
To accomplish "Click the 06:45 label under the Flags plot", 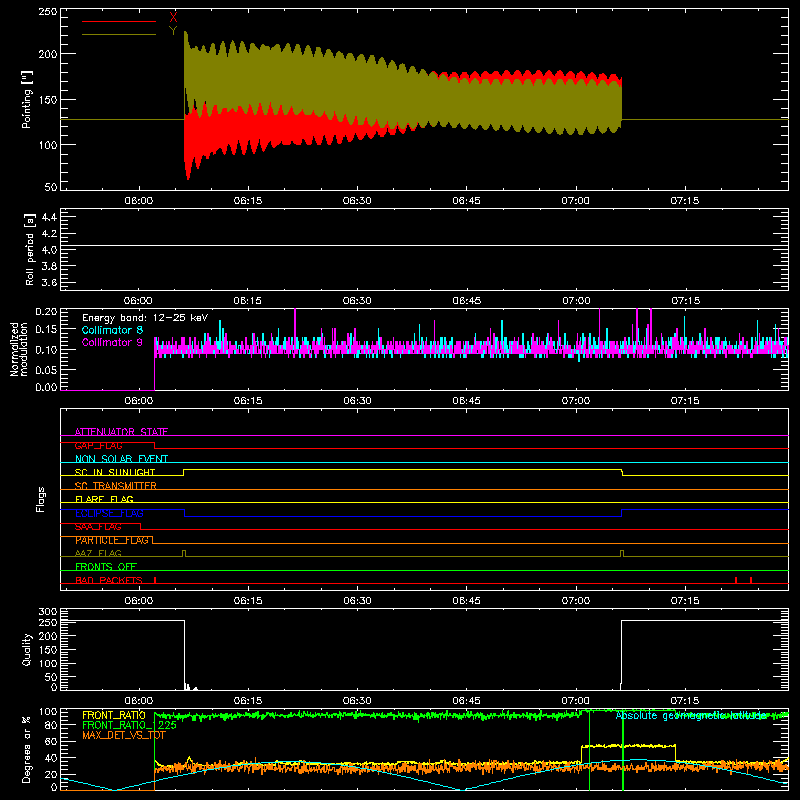I will click(466, 601).
